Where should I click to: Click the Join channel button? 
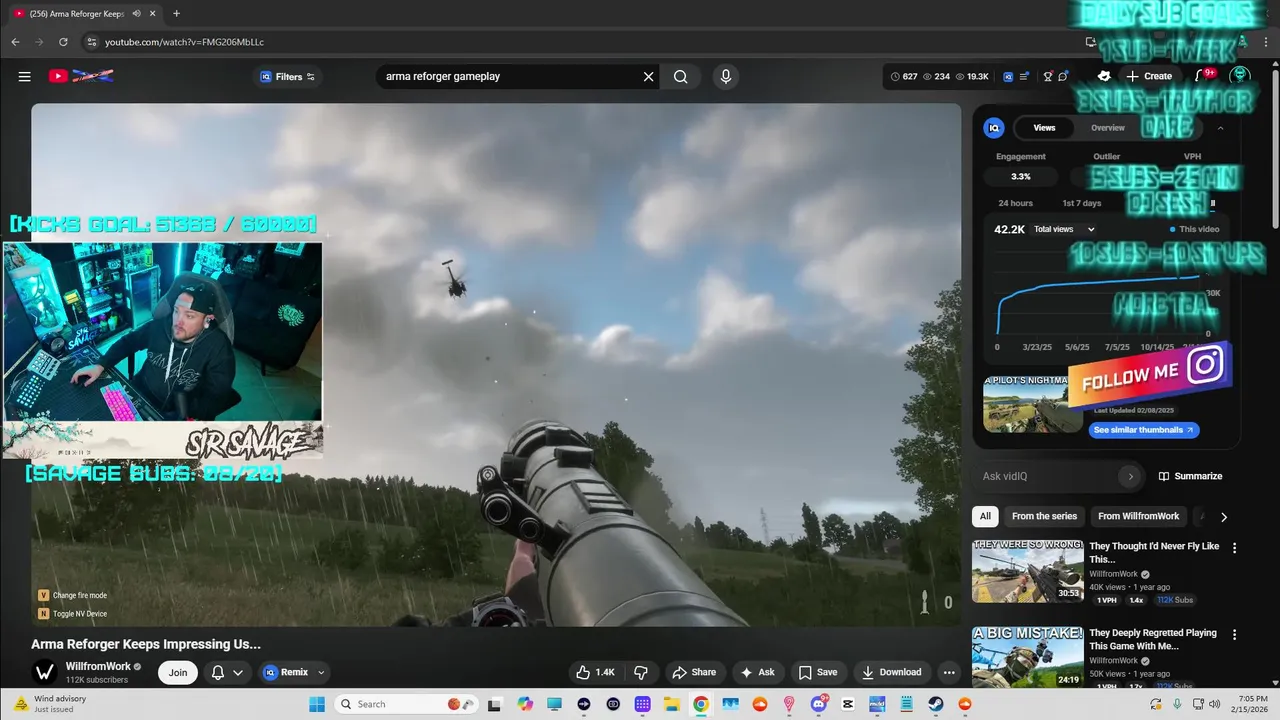pyautogui.click(x=178, y=672)
